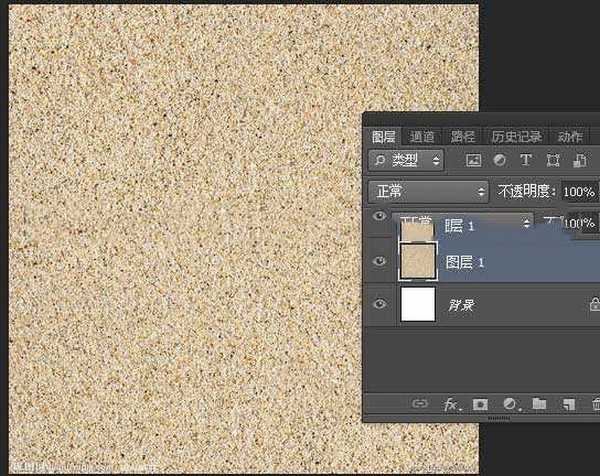This screenshot has width=600, height=476.
Task: Add a layer mask
Action: (480, 404)
